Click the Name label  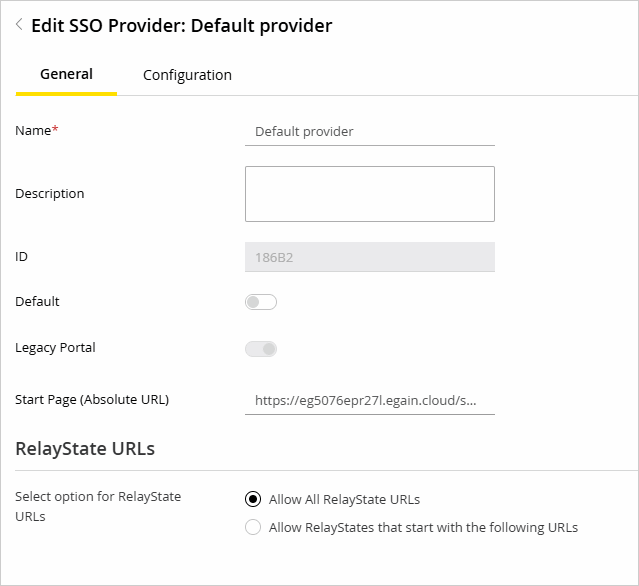(37, 130)
